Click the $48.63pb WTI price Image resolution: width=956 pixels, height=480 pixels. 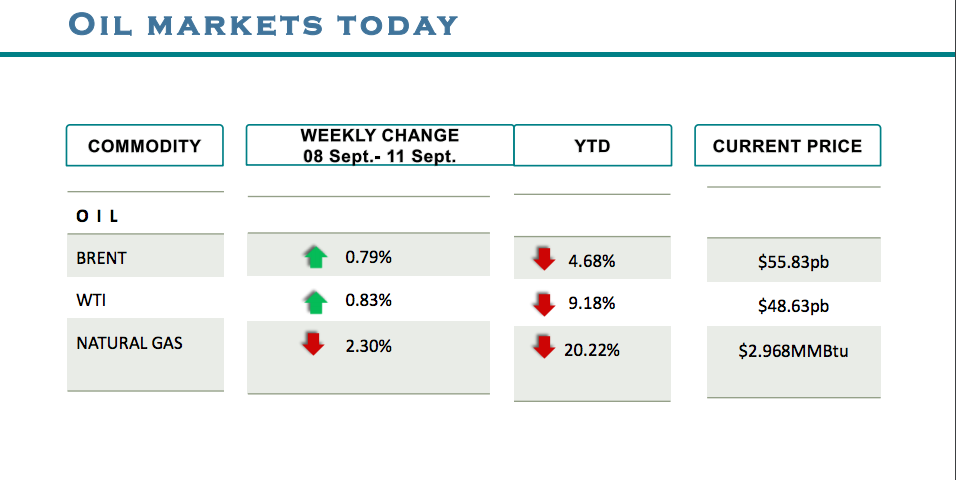click(x=793, y=307)
